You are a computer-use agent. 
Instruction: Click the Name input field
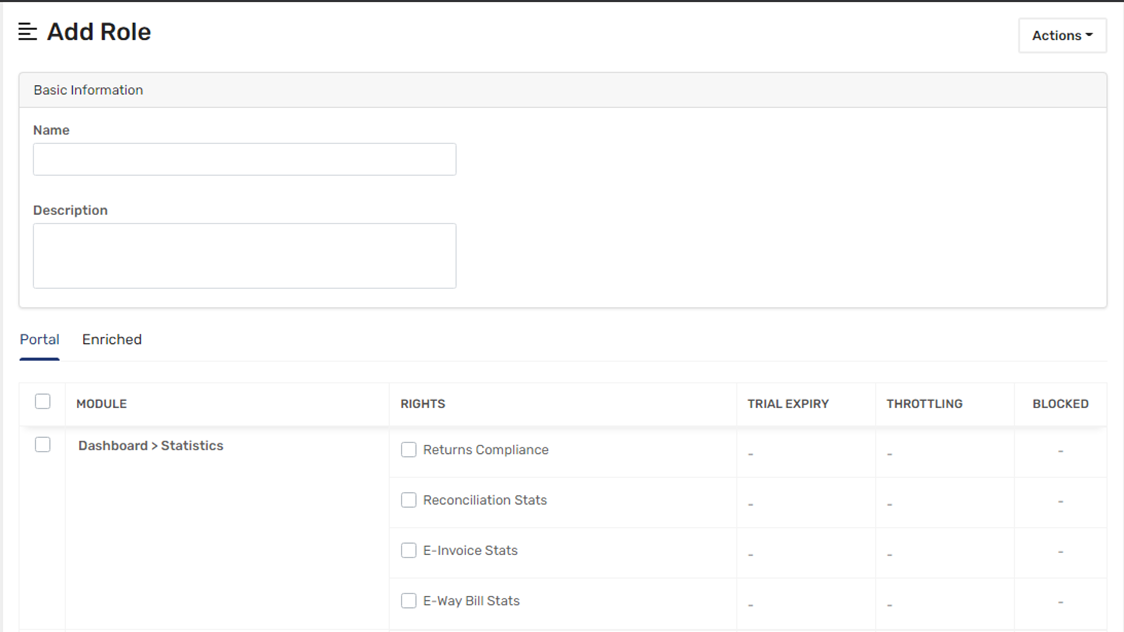pos(244,159)
